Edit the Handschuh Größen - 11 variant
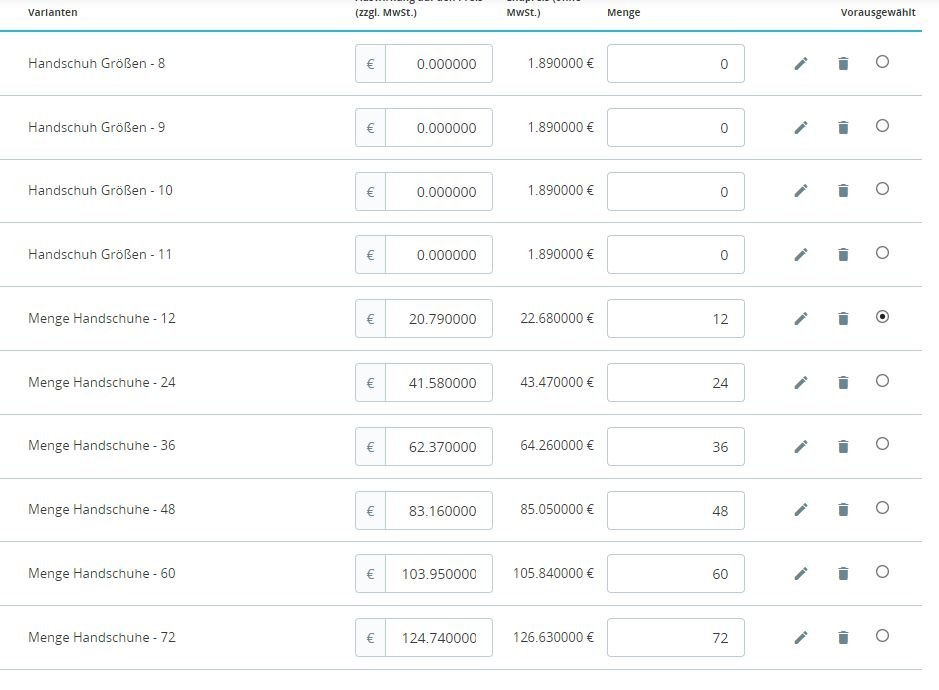Viewport: 939px width, 690px height. [801, 255]
